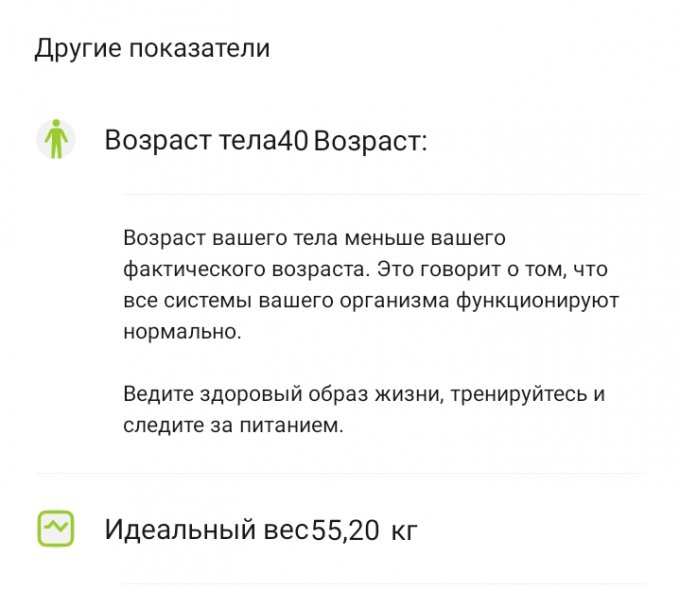Click the "кг" unit label

click(404, 531)
